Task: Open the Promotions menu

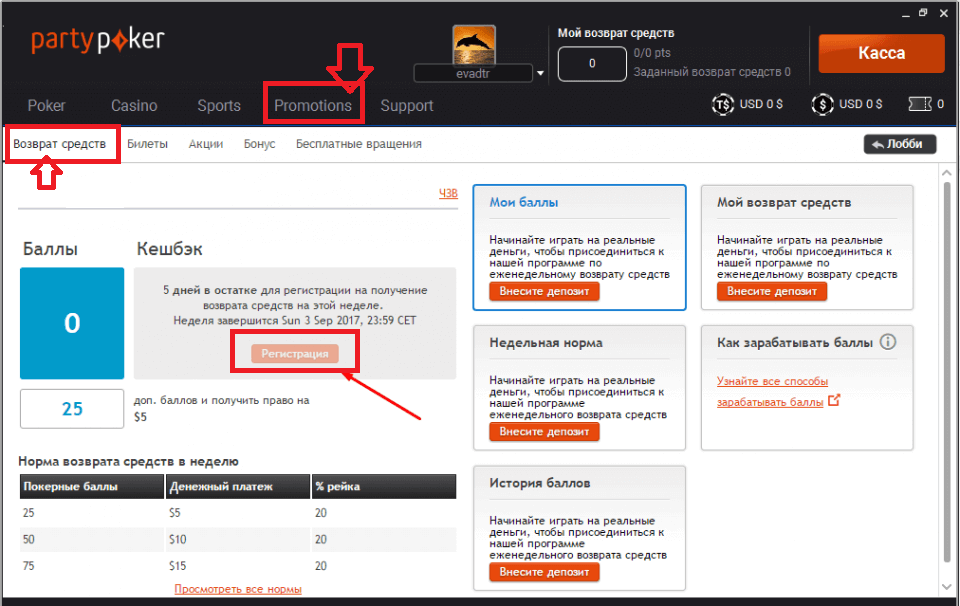Action: pos(313,105)
